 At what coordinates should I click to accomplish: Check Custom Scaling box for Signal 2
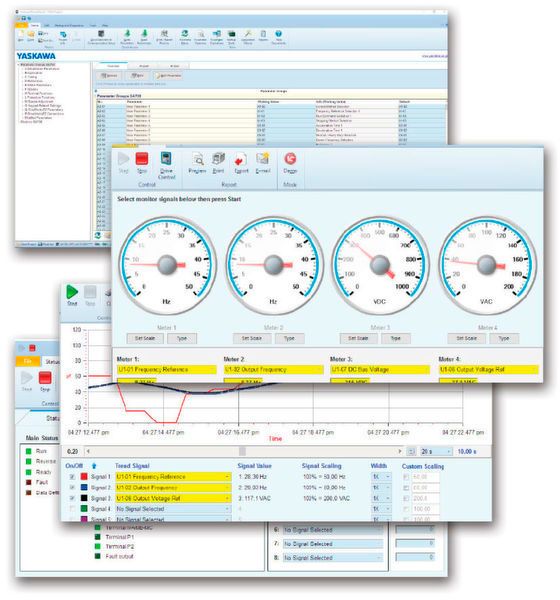407,488
